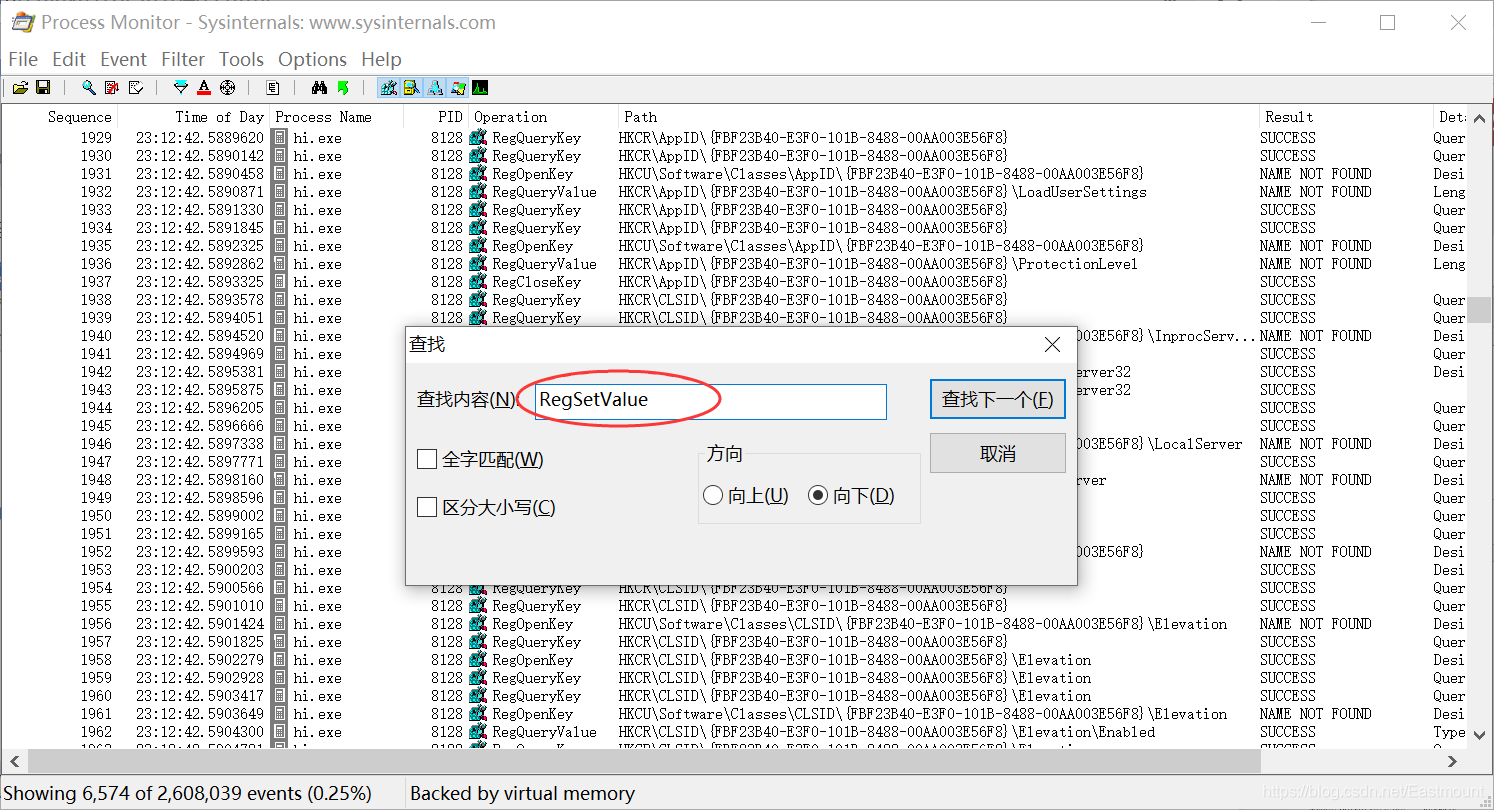
Task: Click the Include Process From Window crosshair icon
Action: 227,87
